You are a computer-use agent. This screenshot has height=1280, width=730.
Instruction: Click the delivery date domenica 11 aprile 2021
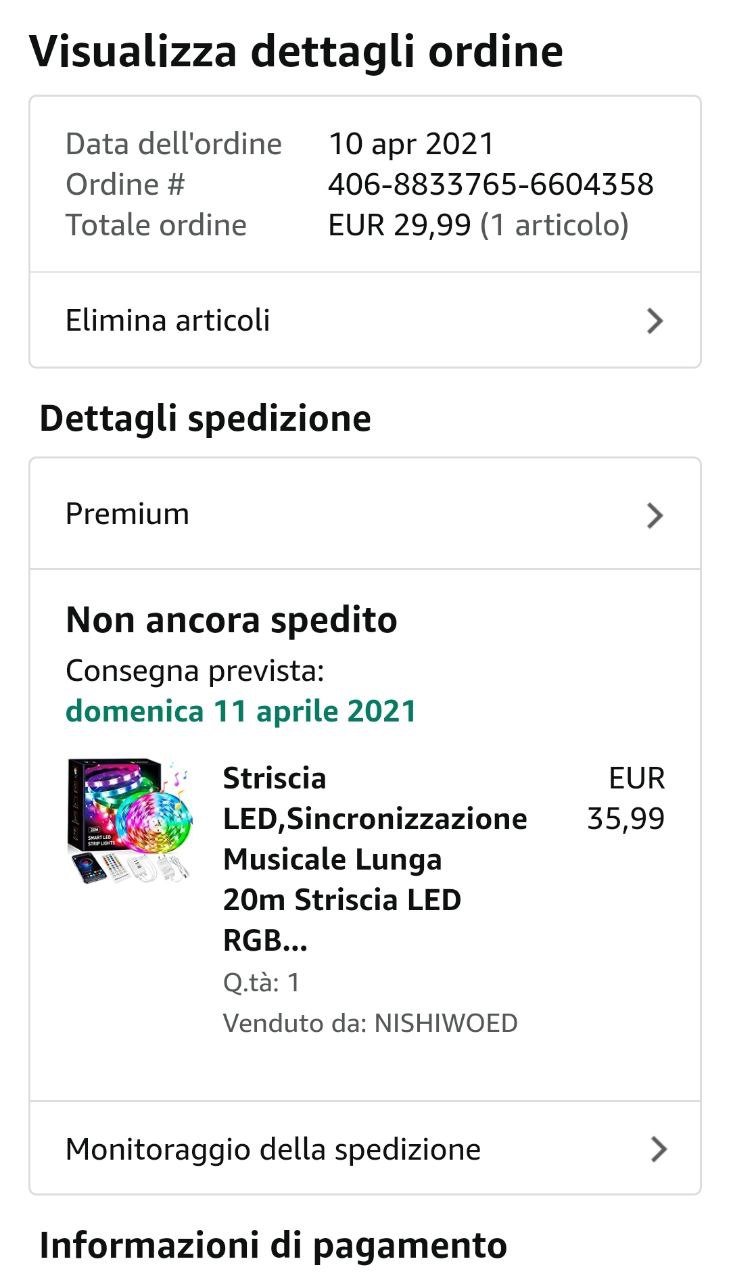click(241, 711)
